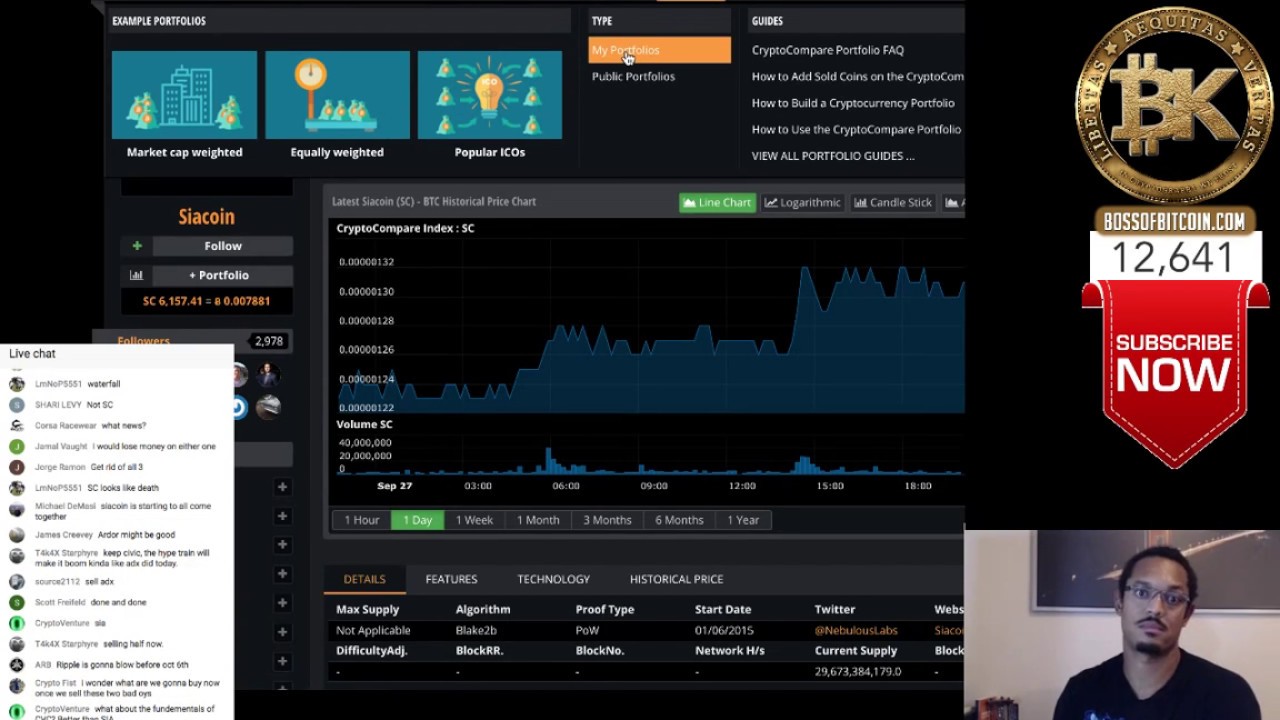Select Public Portfolios type option
The image size is (1280, 720).
click(633, 76)
